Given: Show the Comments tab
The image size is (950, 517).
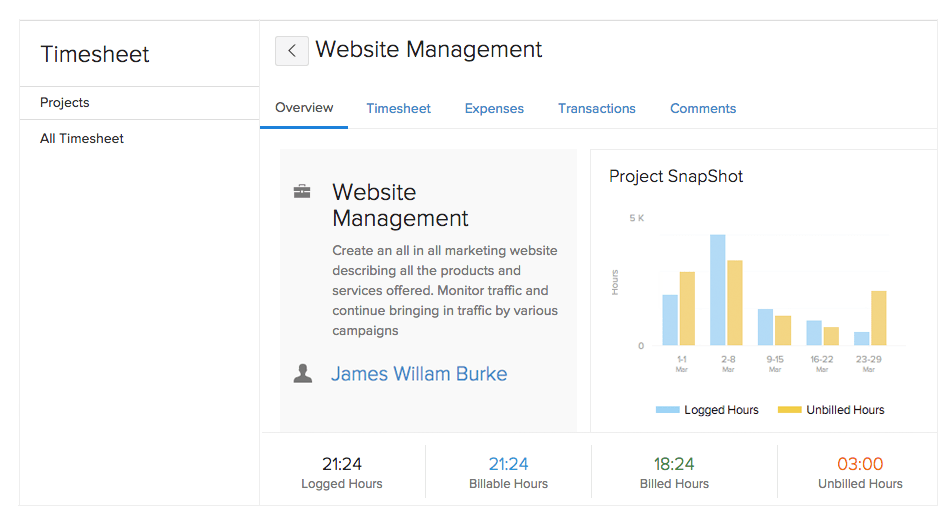Looking at the screenshot, I should coord(703,108).
